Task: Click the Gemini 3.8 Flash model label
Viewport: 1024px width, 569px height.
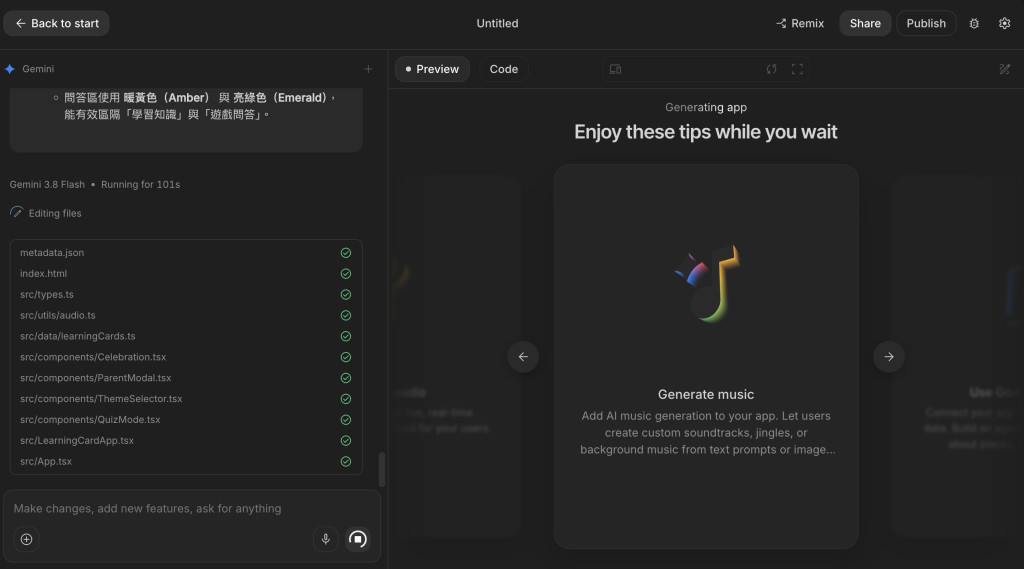Action: pyautogui.click(x=47, y=185)
